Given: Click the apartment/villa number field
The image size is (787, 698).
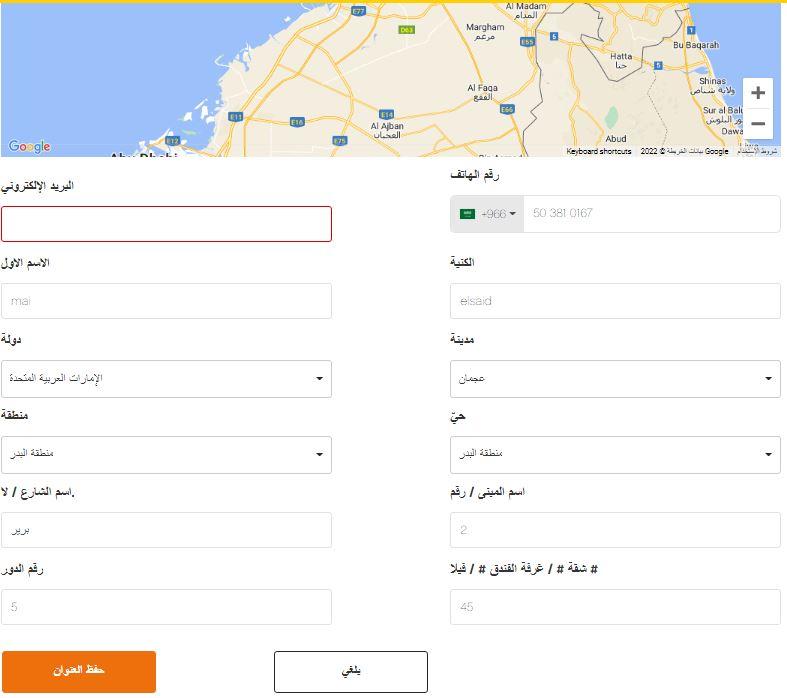Looking at the screenshot, I should (x=615, y=607).
